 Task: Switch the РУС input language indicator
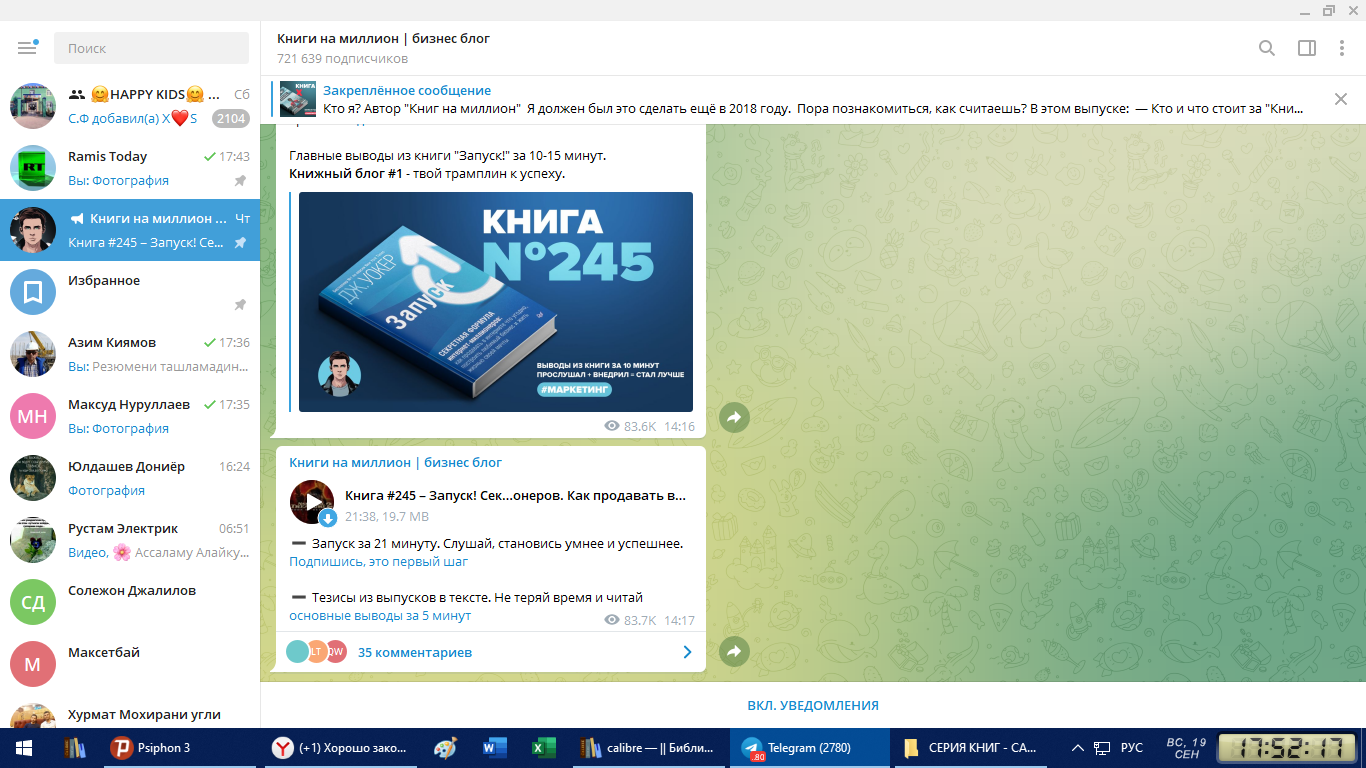[1132, 748]
